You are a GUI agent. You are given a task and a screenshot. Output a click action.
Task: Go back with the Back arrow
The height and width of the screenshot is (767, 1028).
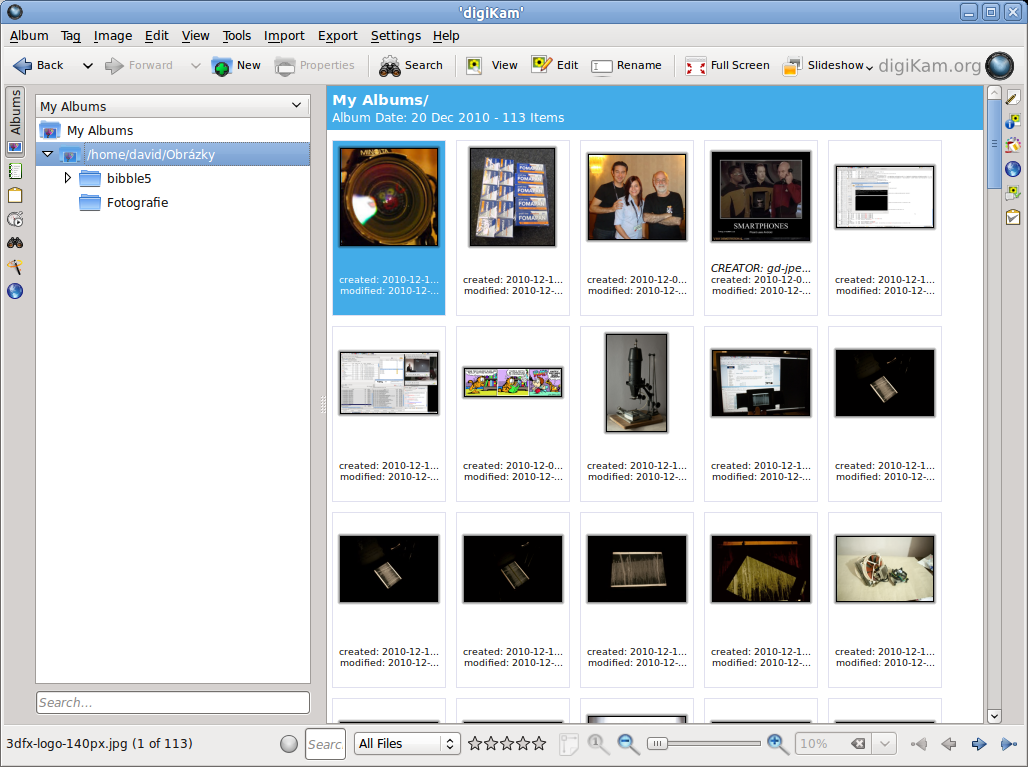[38, 65]
